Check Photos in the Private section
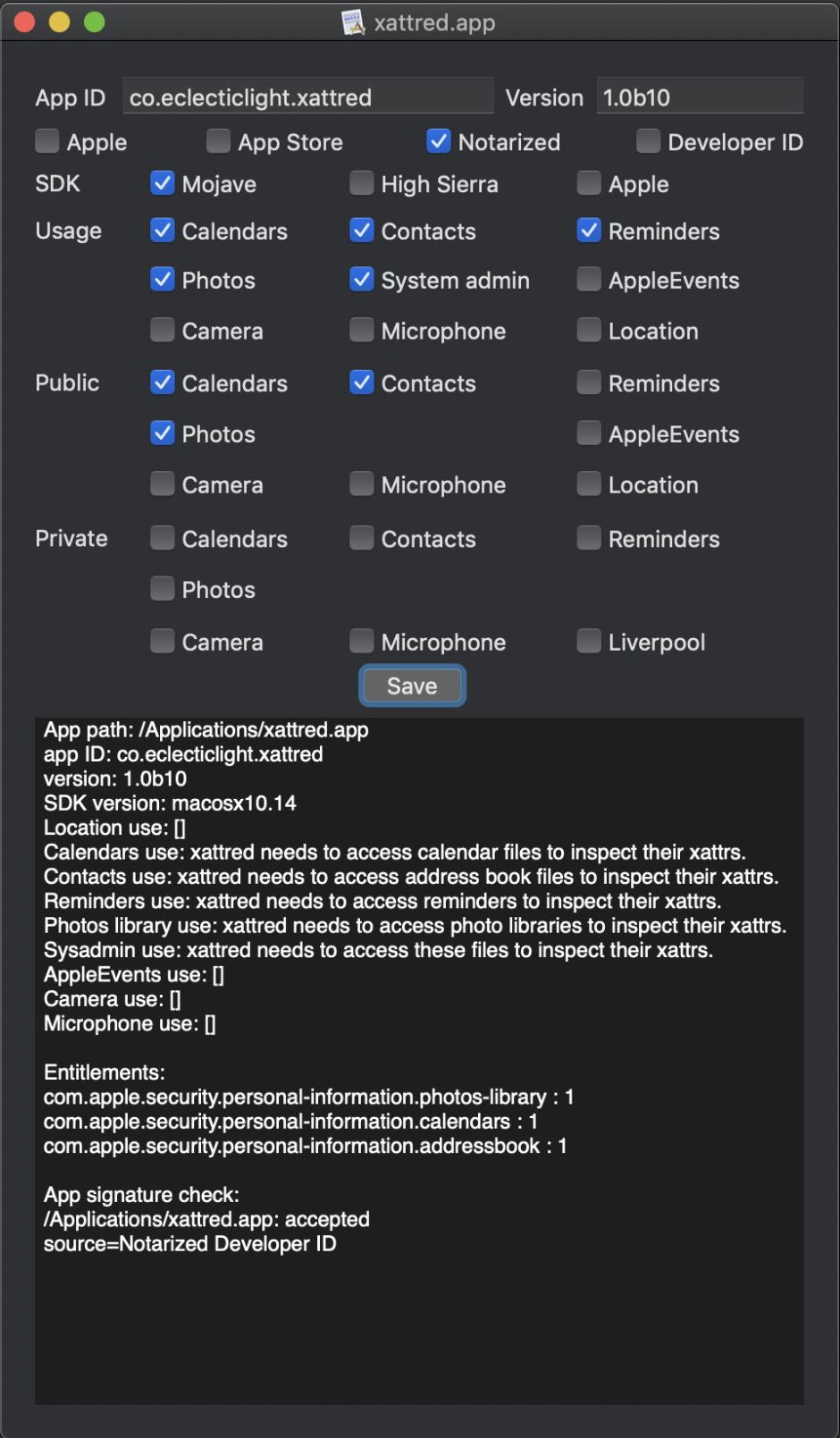The width and height of the screenshot is (840, 1438). click(x=163, y=589)
